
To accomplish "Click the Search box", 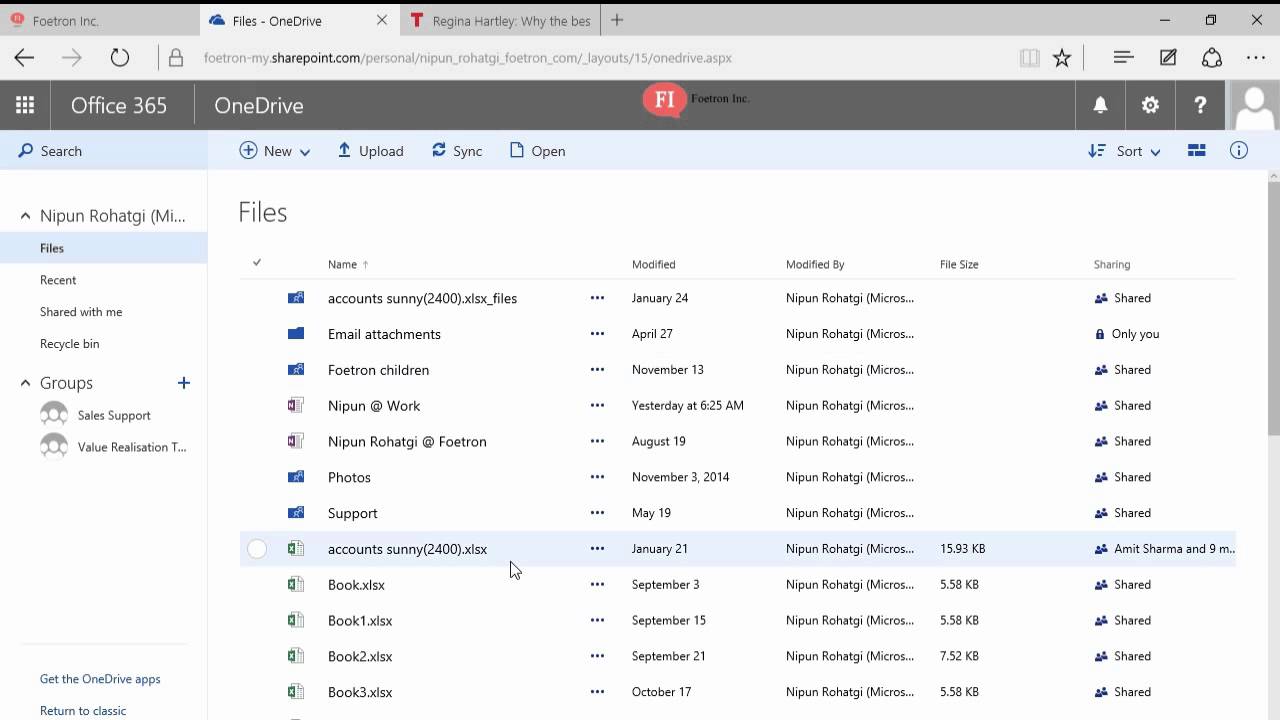I will point(103,151).
